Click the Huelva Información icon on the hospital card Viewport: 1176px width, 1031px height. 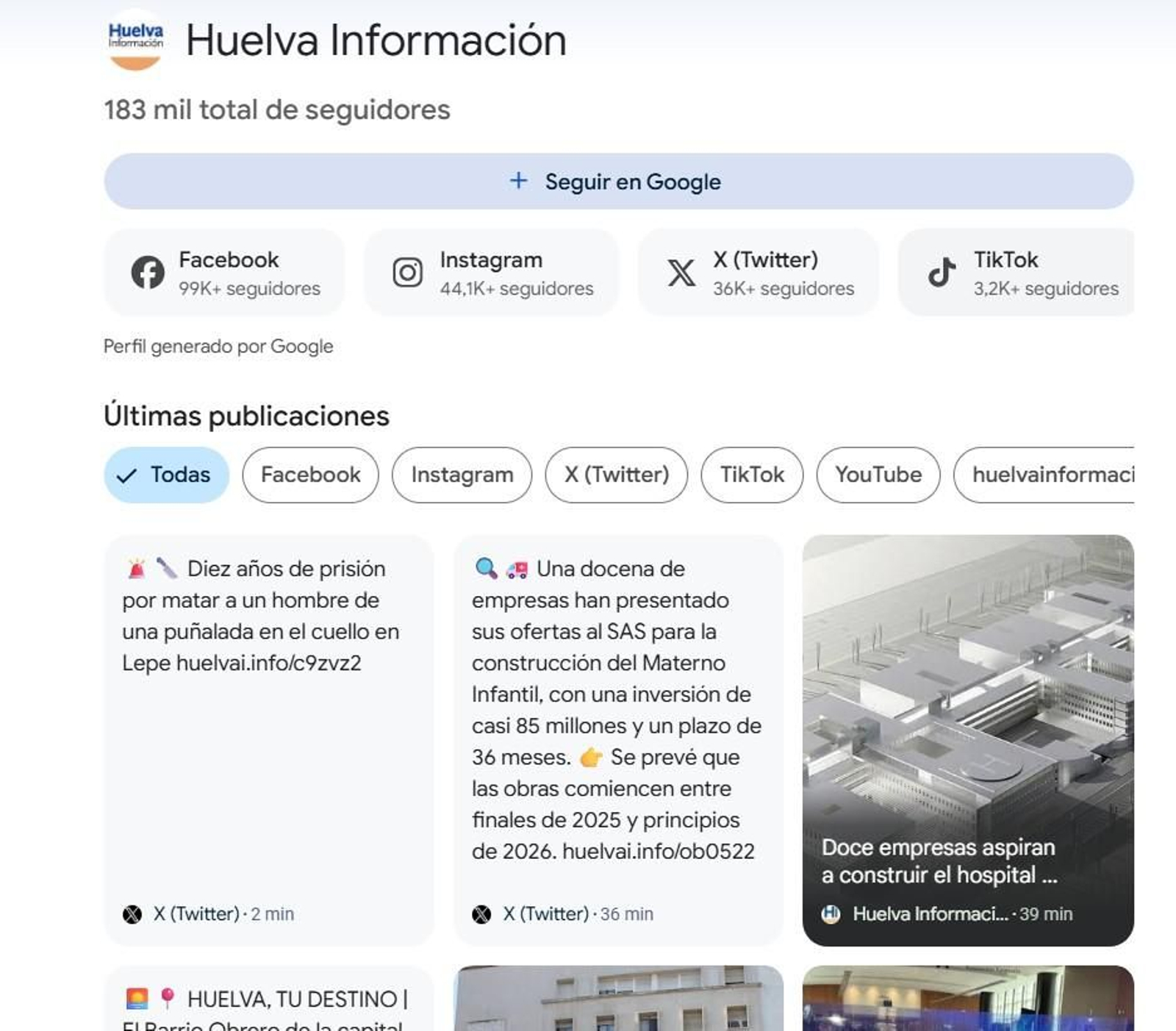(831, 914)
